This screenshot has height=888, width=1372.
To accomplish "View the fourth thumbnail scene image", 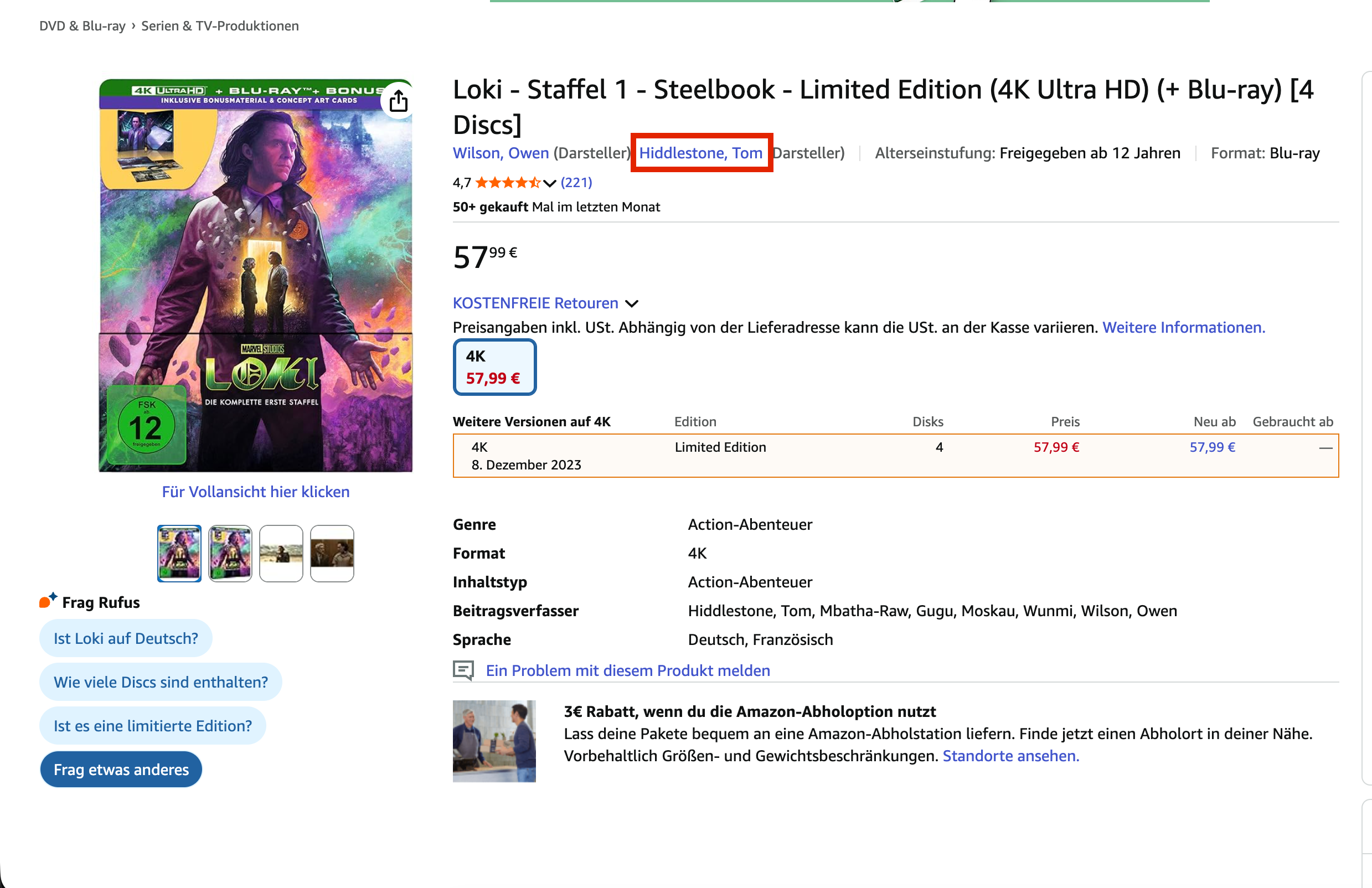I will [x=332, y=553].
